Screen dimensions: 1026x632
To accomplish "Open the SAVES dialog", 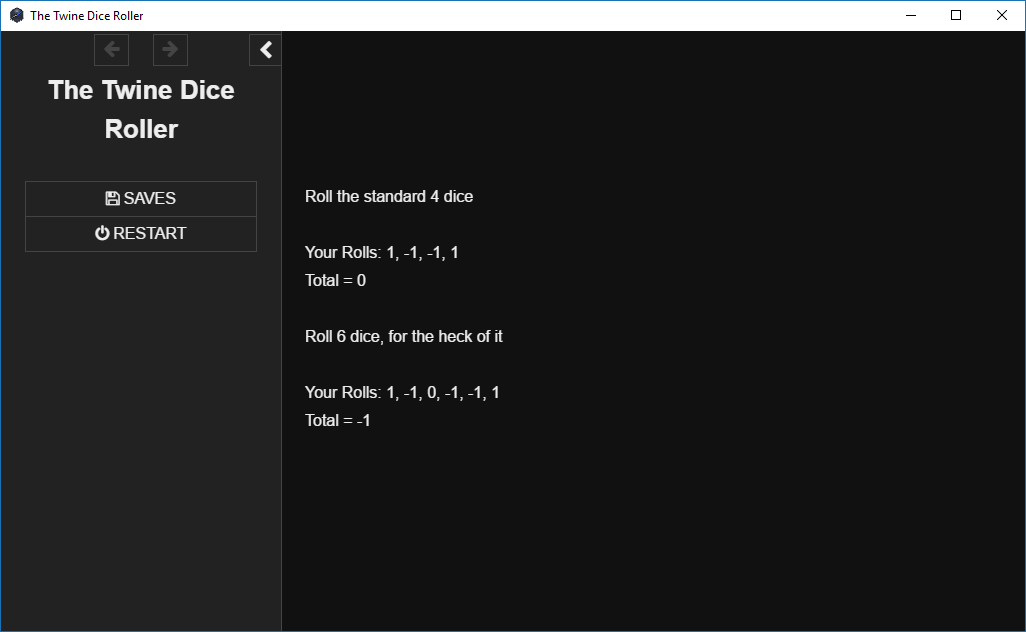I will tap(140, 198).
